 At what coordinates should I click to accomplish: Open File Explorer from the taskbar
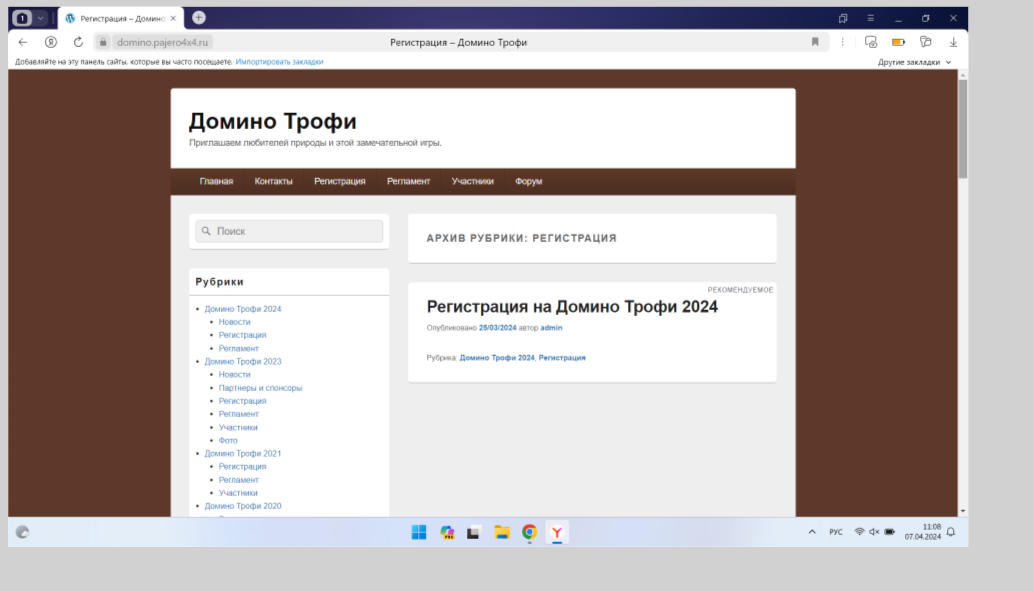502,532
